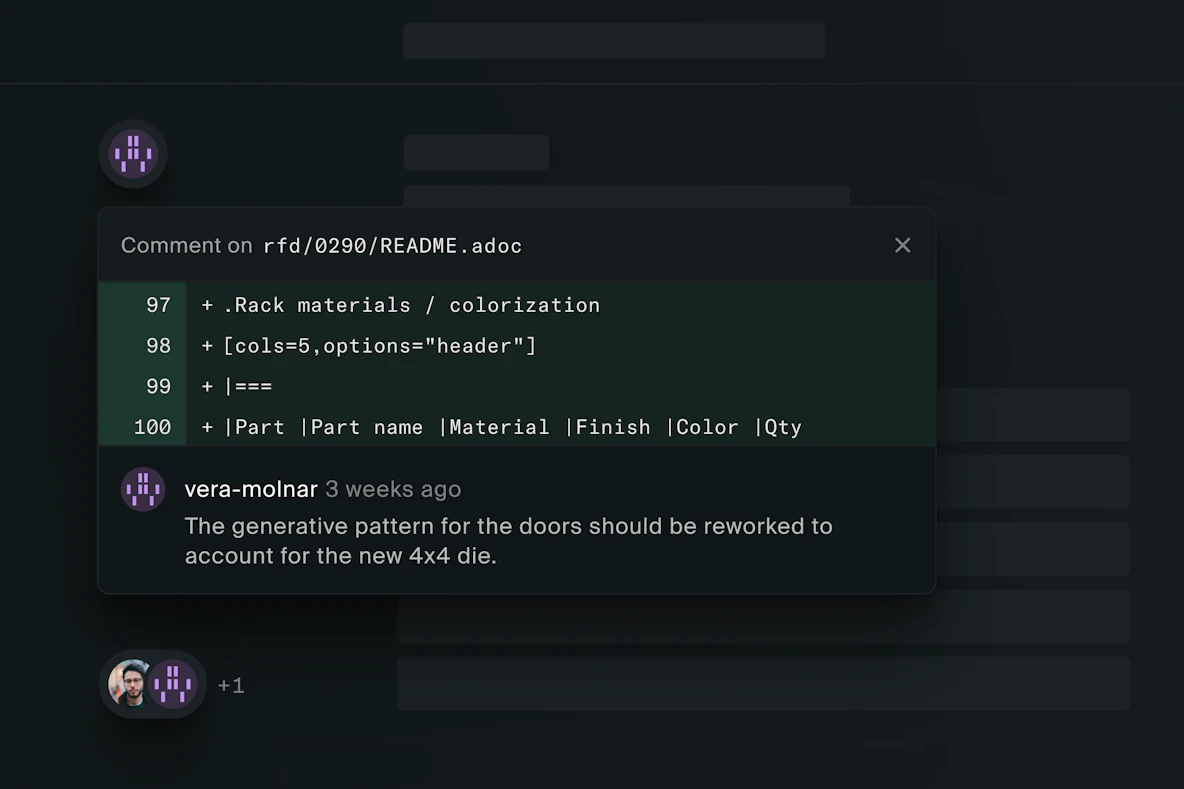Click the comment text about the generative pattern
This screenshot has height=789, width=1184.
[x=508, y=540]
